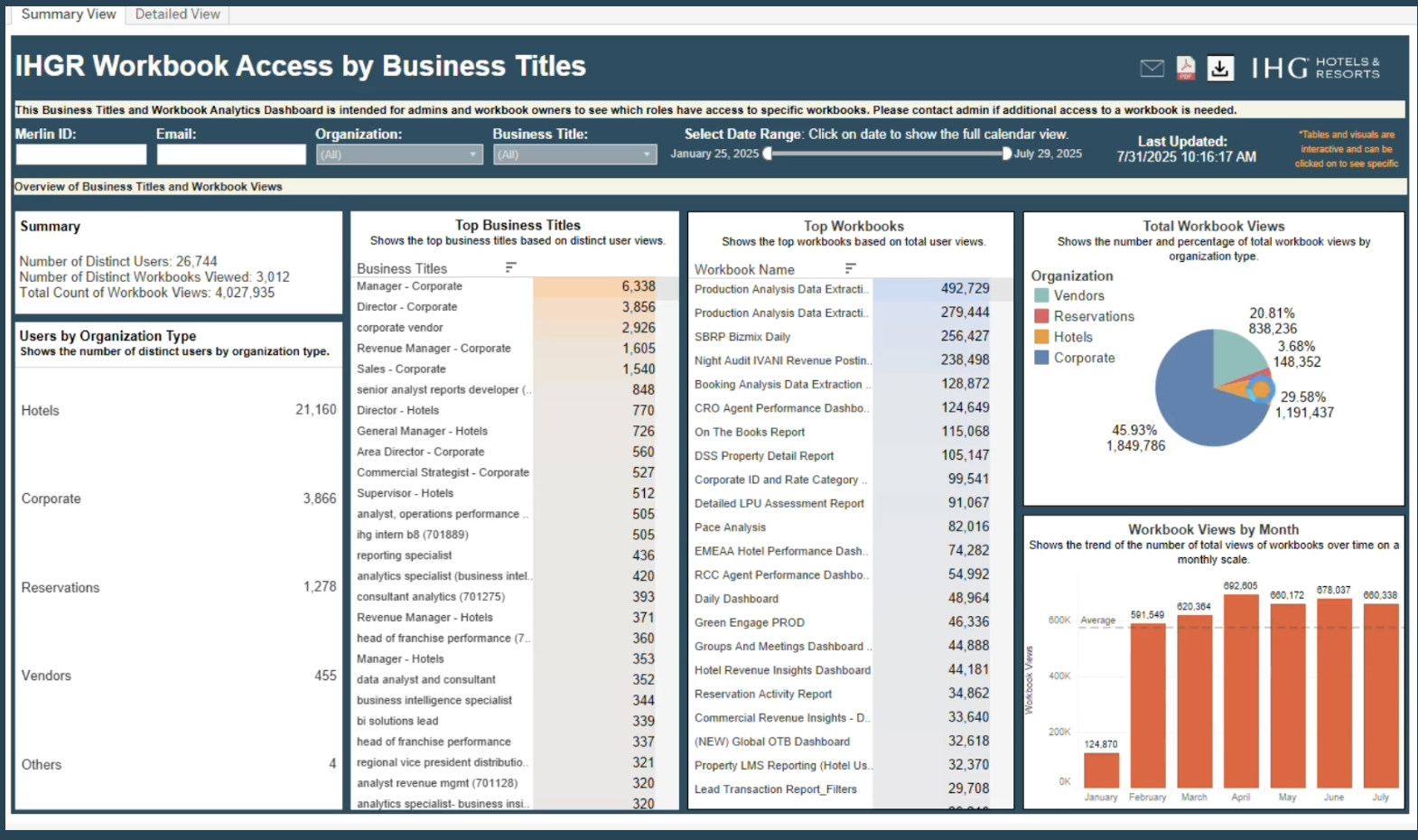
Task: Click the July bar in chart
Action: 1381,695
